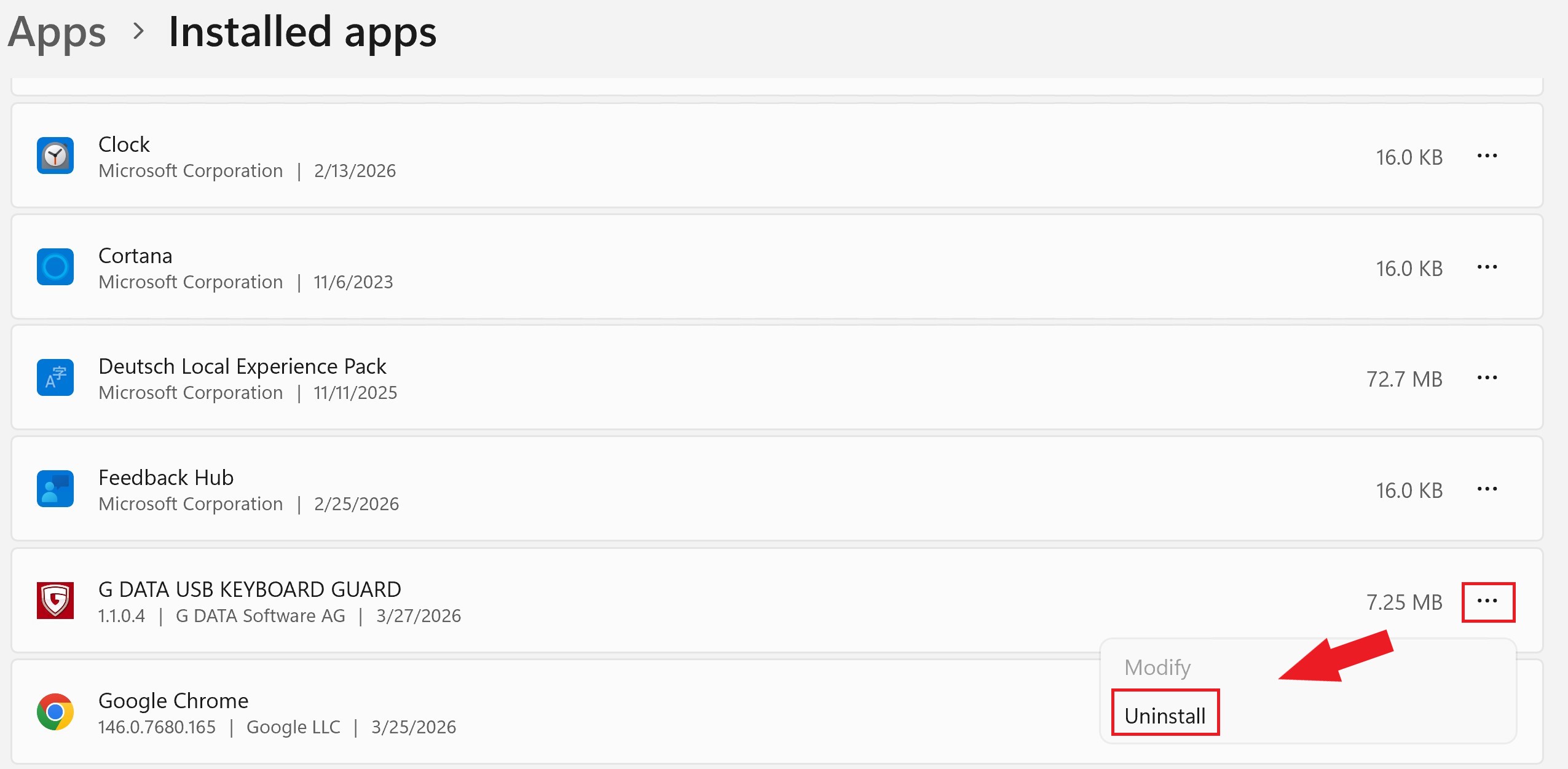
Task: Click the G DATA shield icon
Action: [55, 601]
